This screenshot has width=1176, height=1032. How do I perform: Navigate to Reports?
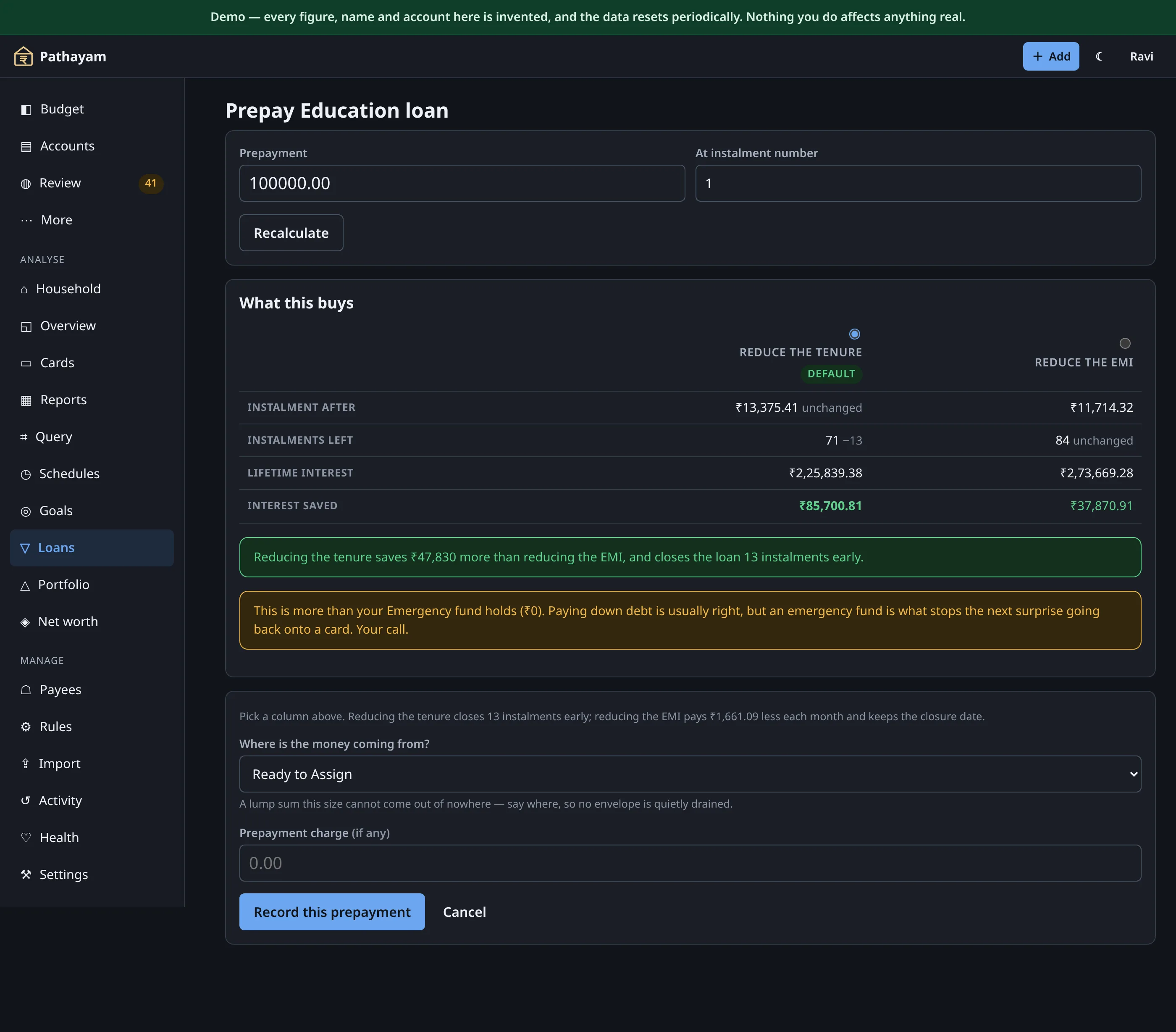(x=92, y=400)
